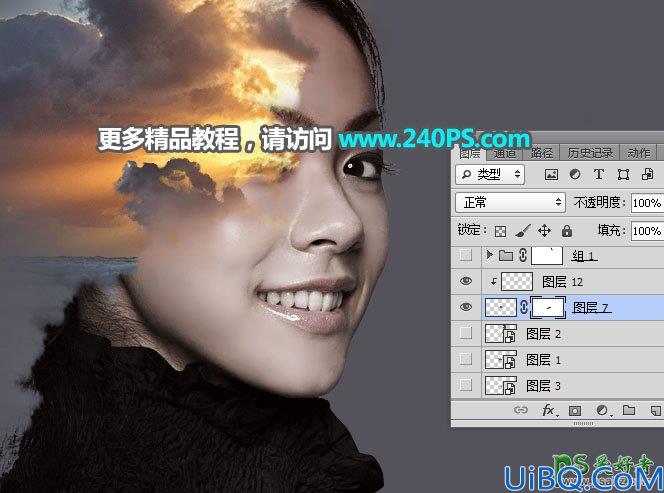Toggle lock all padlock icon
The width and height of the screenshot is (664, 493).
click(x=567, y=231)
